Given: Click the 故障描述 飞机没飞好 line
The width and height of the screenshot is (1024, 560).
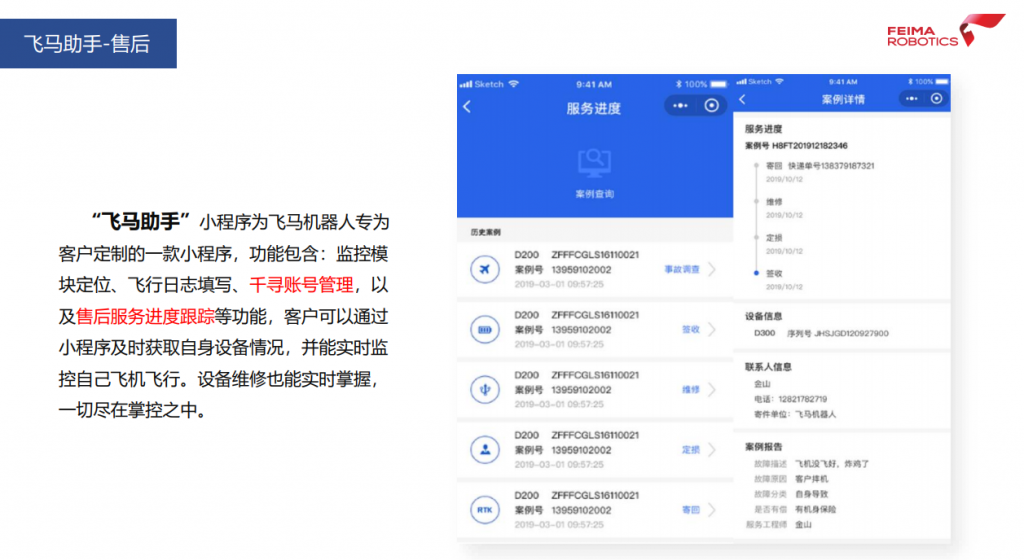Looking at the screenshot, I should (x=811, y=463).
